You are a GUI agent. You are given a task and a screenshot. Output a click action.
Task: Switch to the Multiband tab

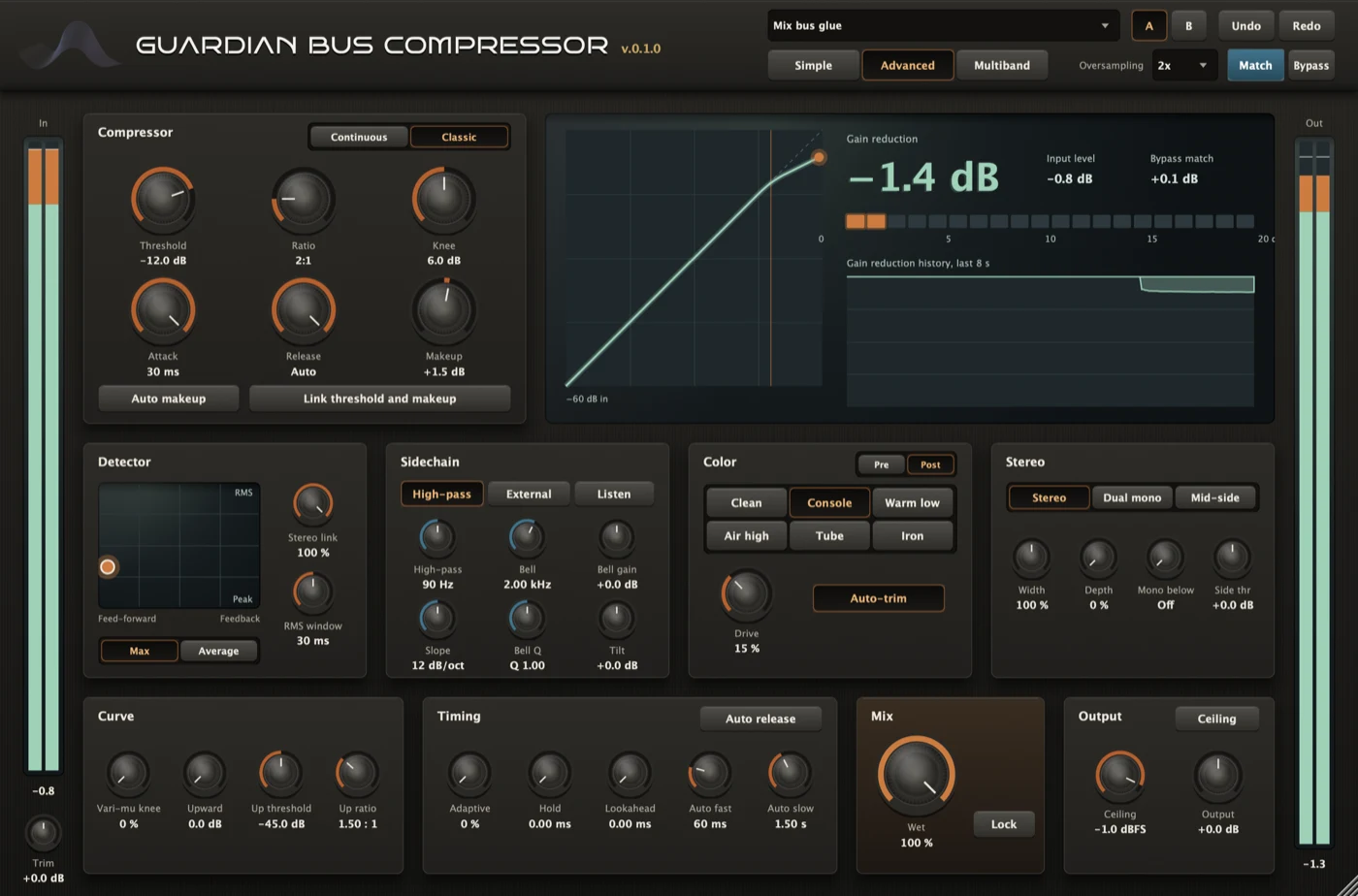(x=1002, y=65)
